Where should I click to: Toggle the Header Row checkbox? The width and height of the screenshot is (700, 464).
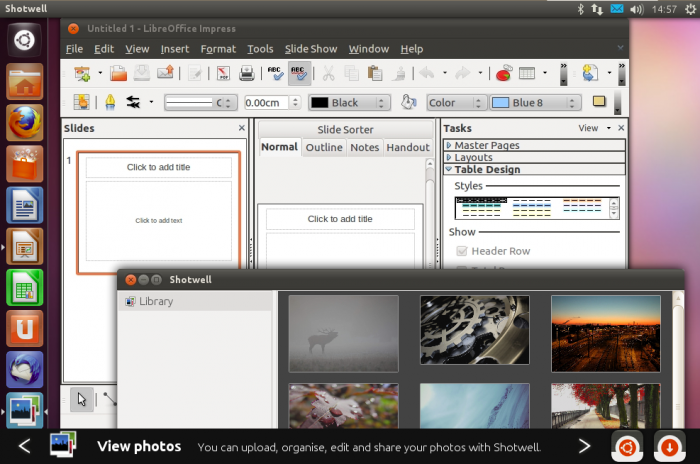point(462,251)
